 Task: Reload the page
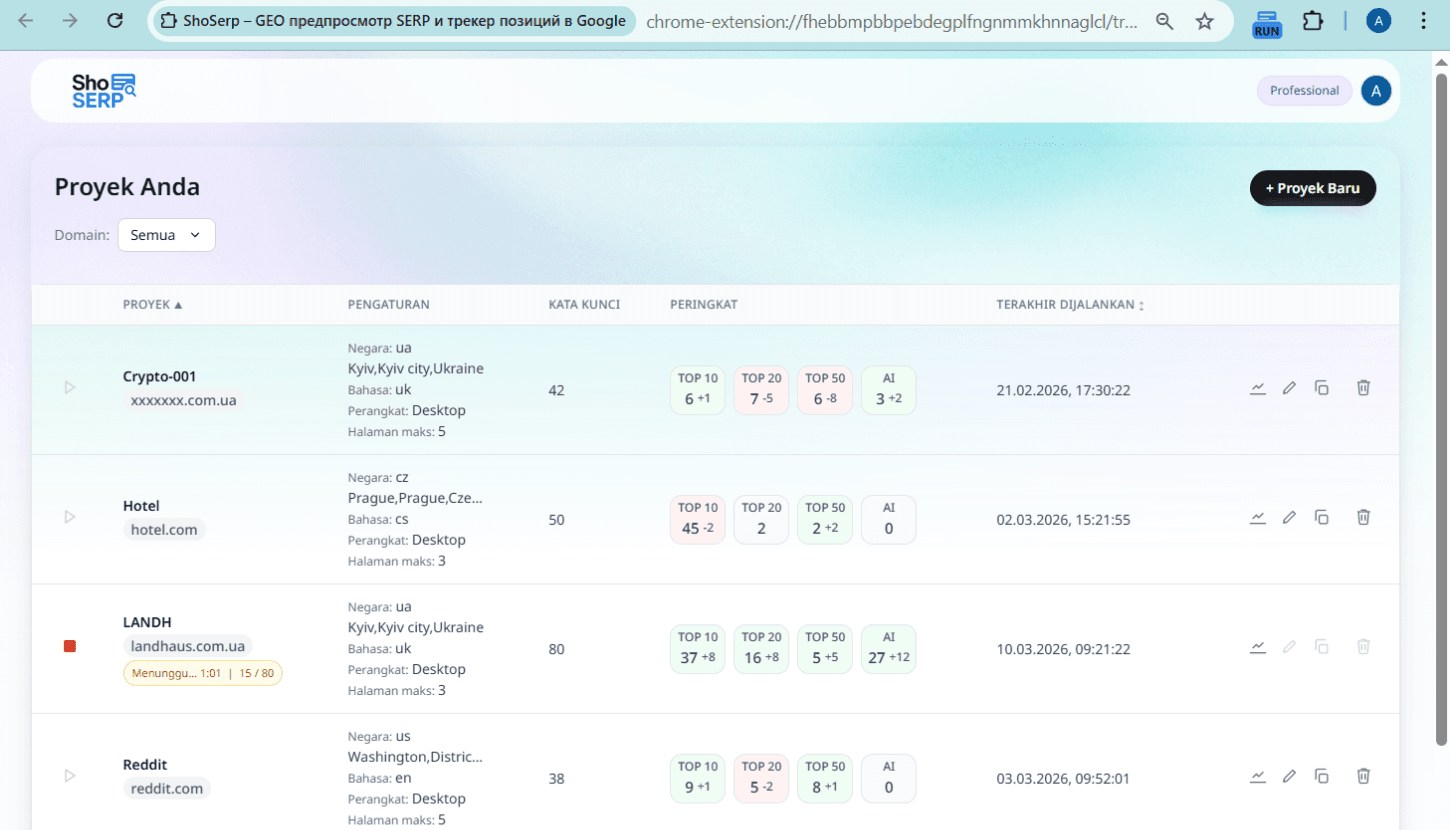(x=115, y=21)
